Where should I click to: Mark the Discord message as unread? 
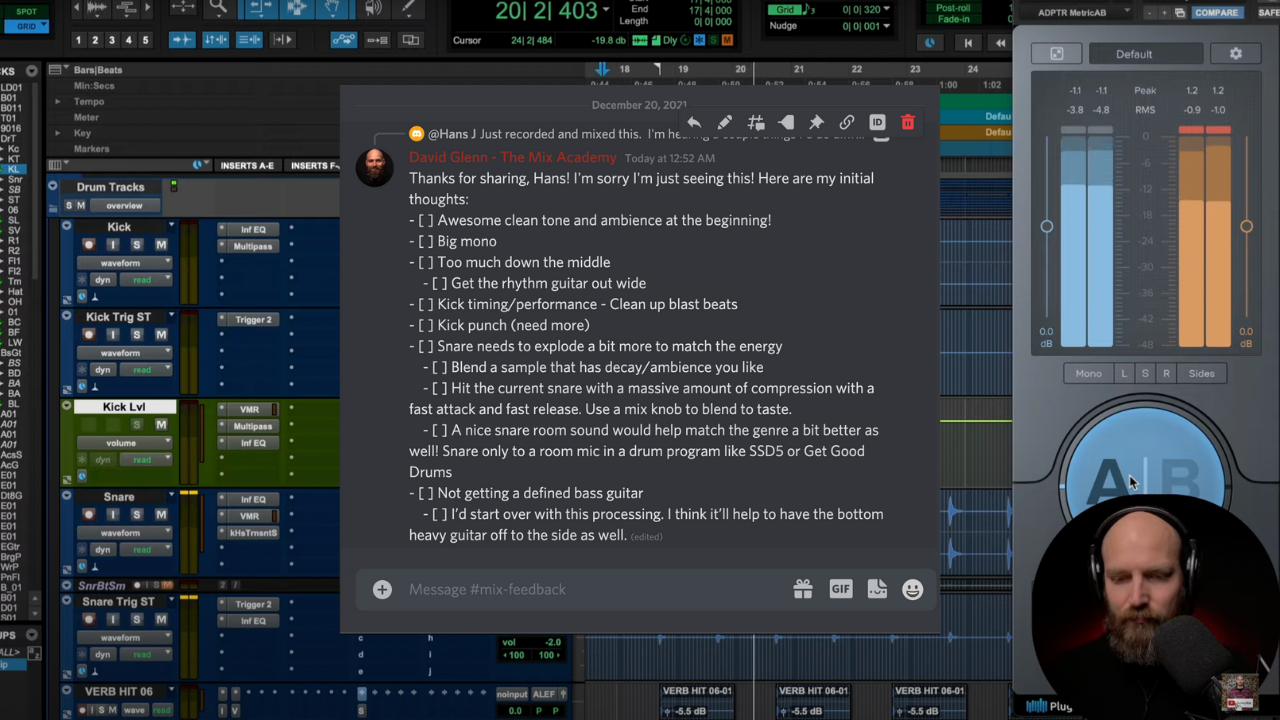786,122
